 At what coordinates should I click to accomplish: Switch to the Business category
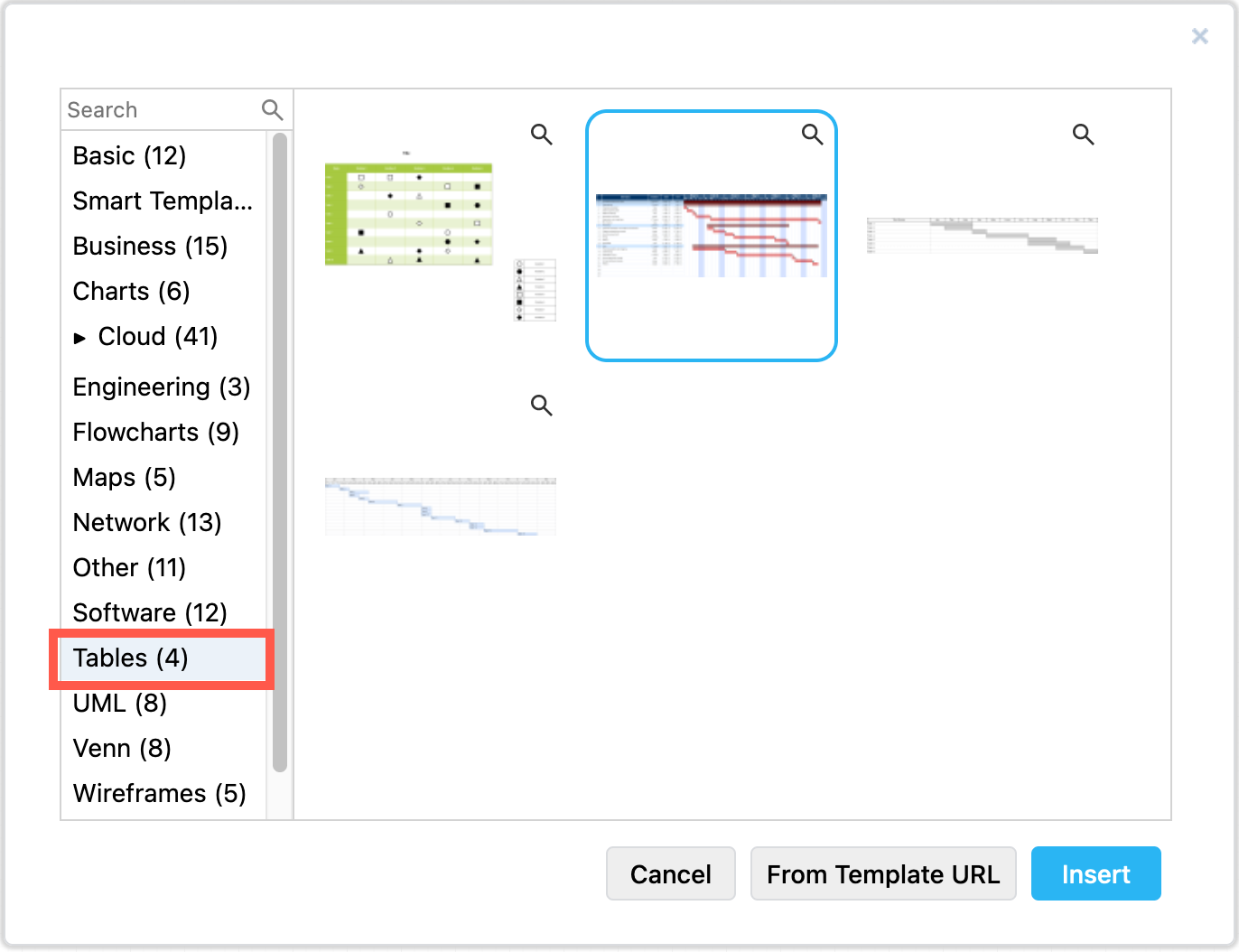pos(149,246)
